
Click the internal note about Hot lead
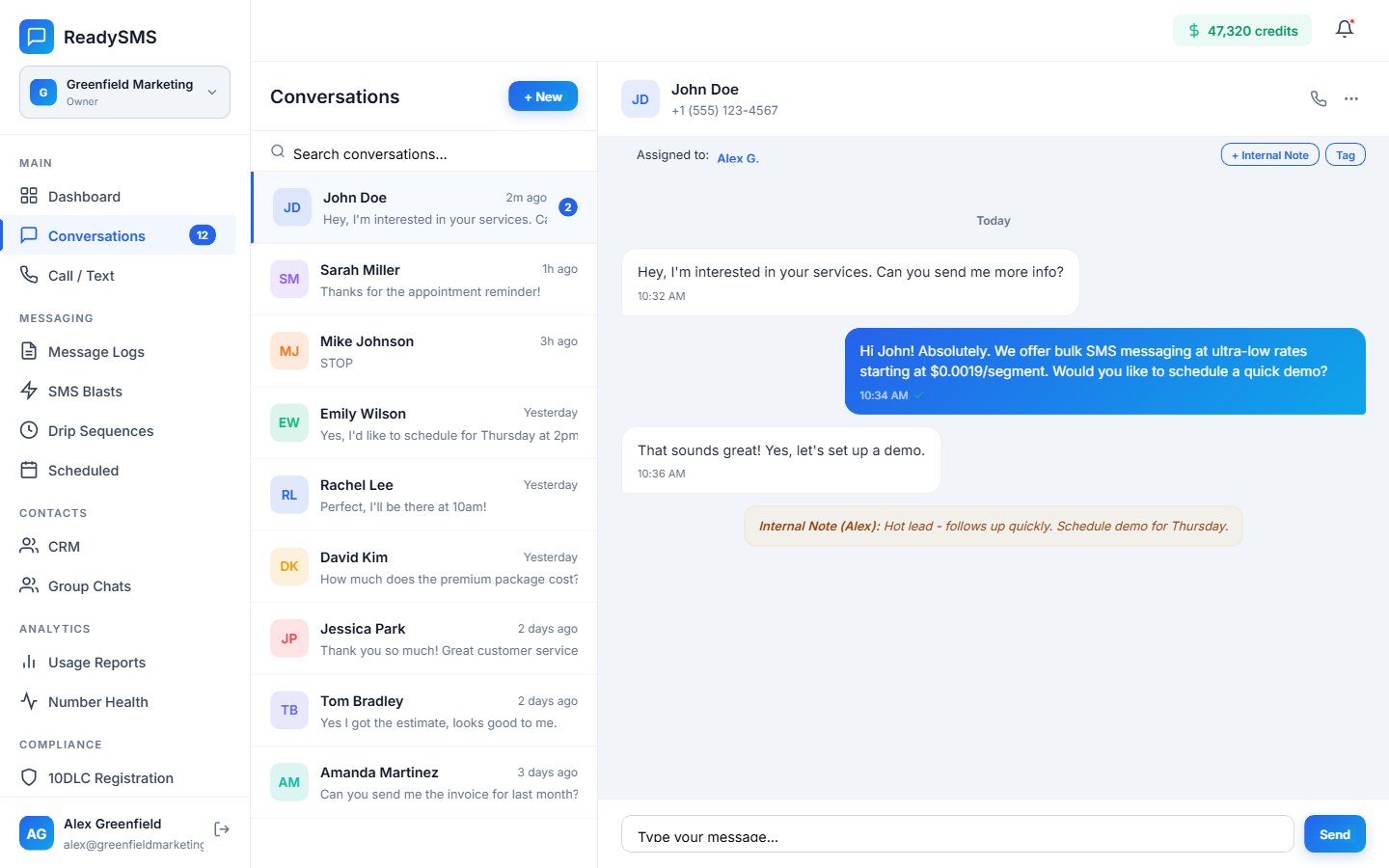coord(994,527)
